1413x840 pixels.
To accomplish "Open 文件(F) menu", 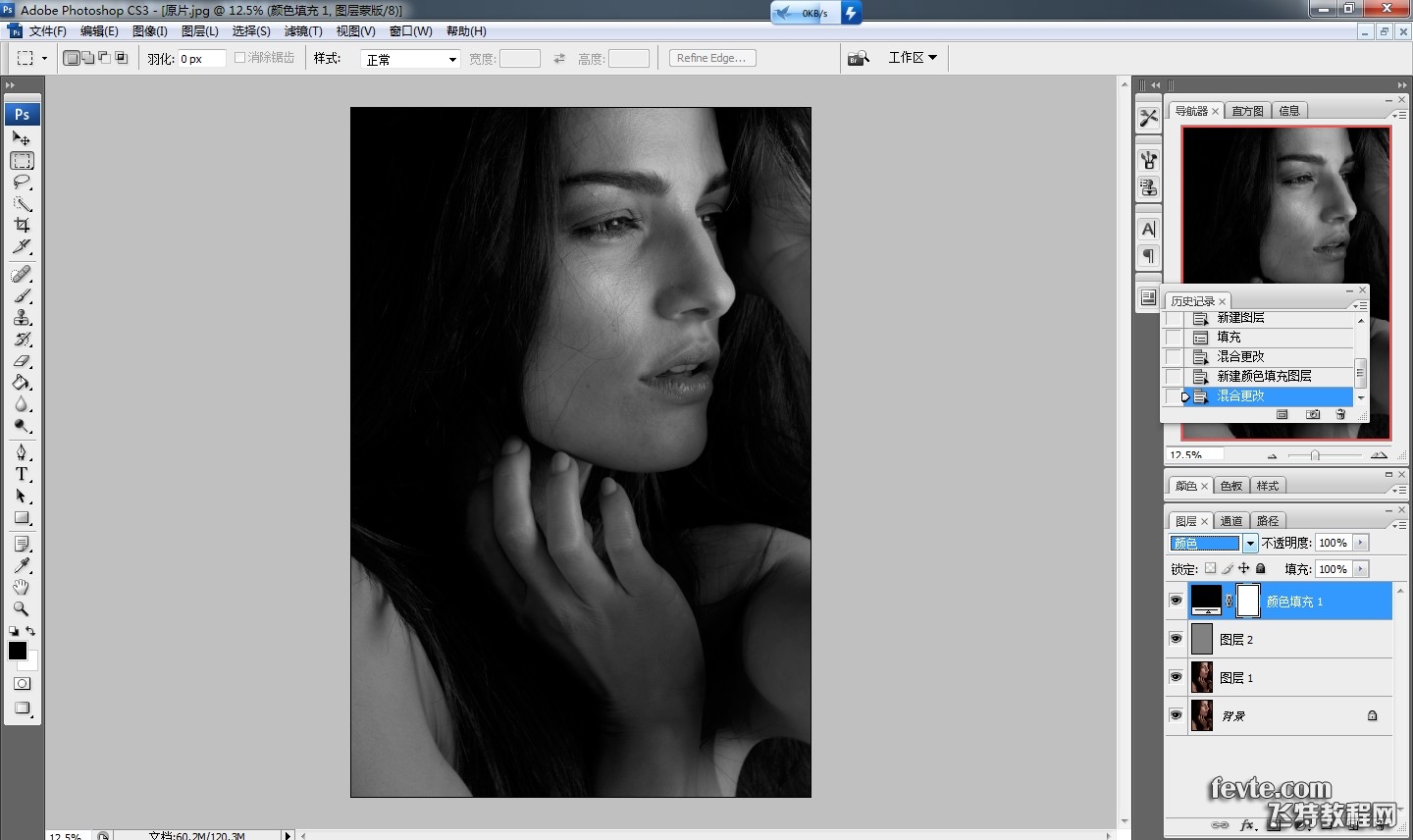I will [x=47, y=31].
